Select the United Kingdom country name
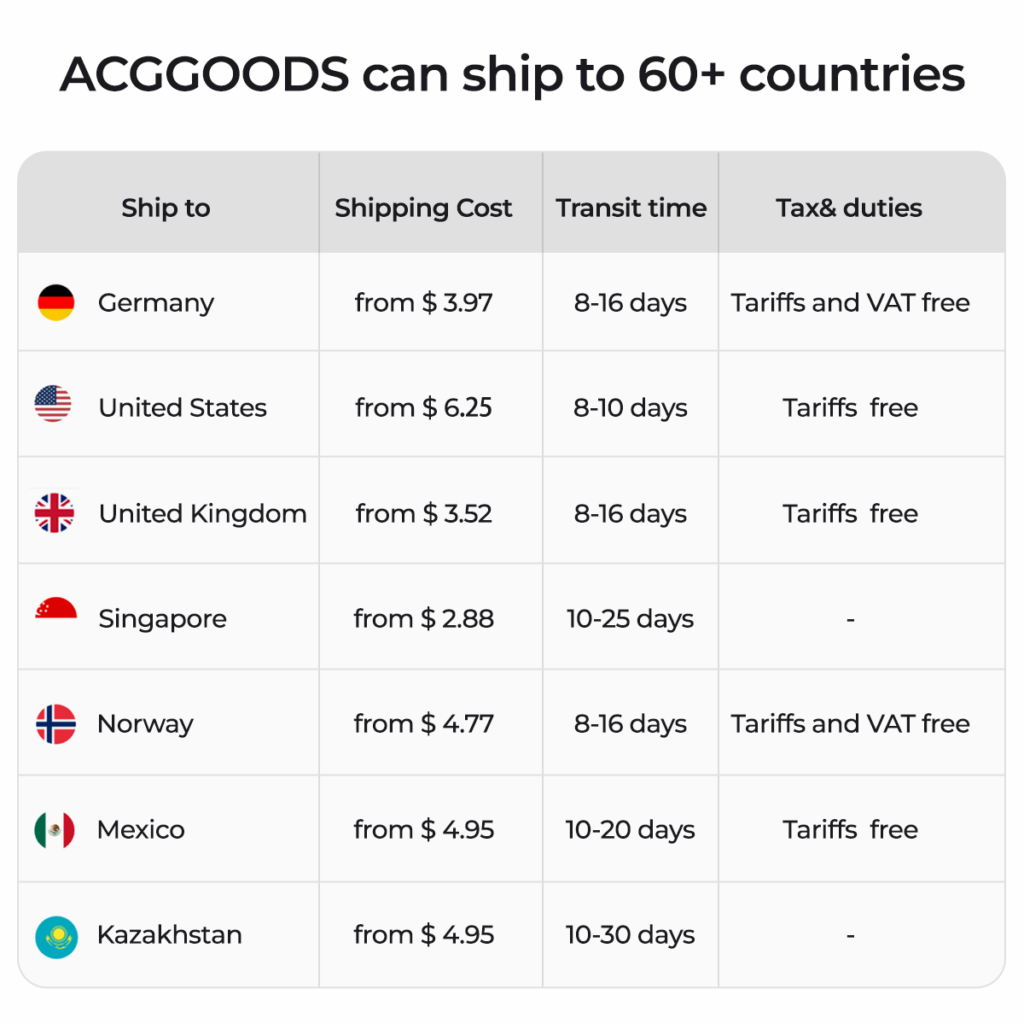The height and width of the screenshot is (1024, 1024). click(x=202, y=514)
